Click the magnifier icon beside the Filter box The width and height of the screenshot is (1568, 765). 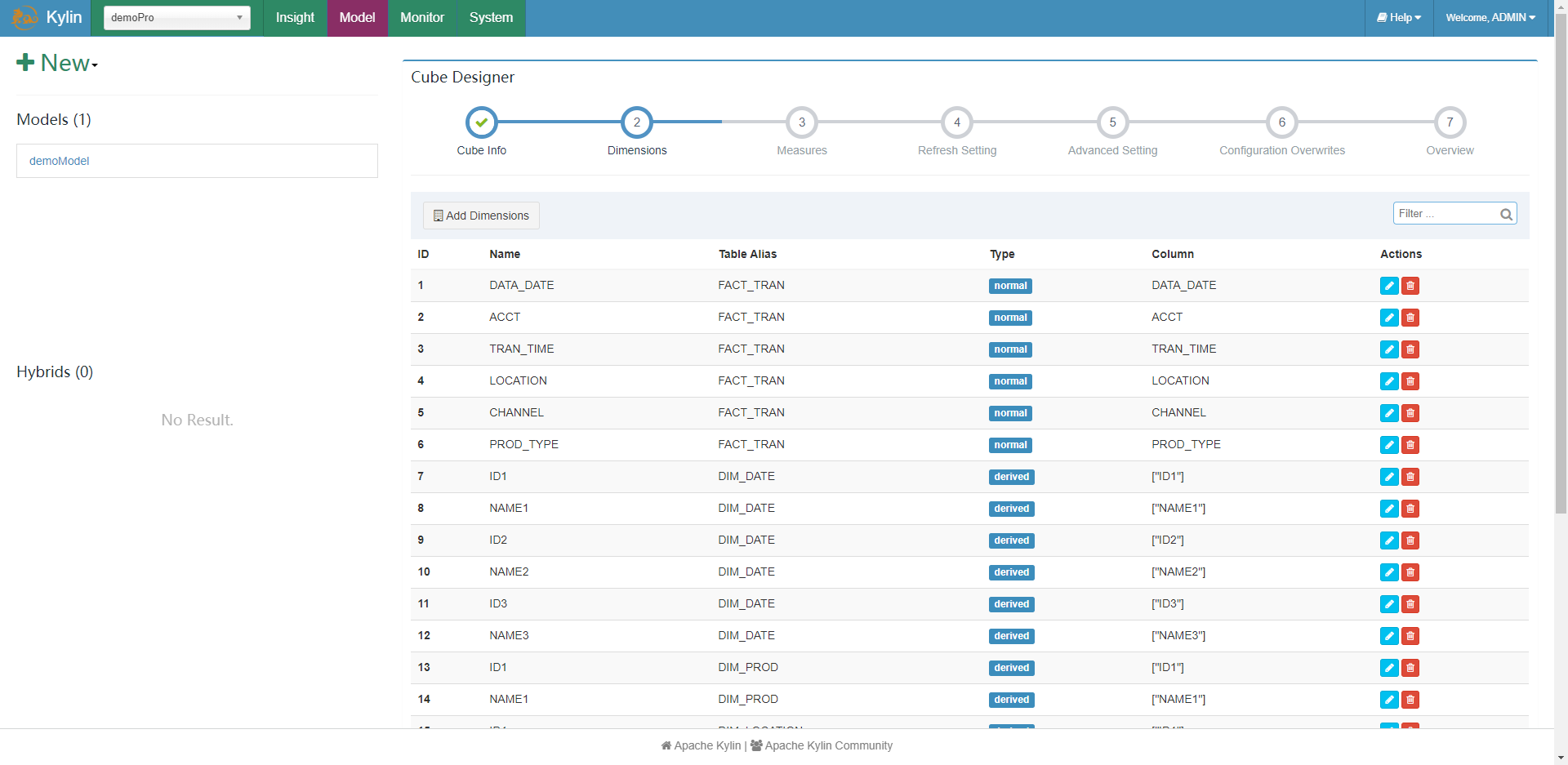click(x=1507, y=214)
